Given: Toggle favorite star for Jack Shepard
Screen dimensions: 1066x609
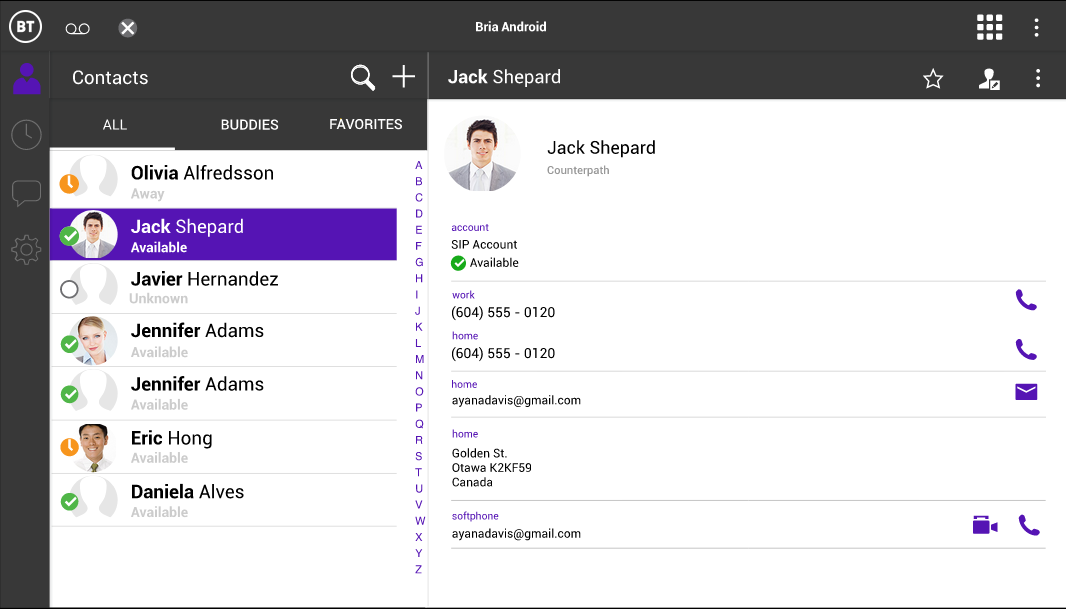Looking at the screenshot, I should click(x=933, y=79).
